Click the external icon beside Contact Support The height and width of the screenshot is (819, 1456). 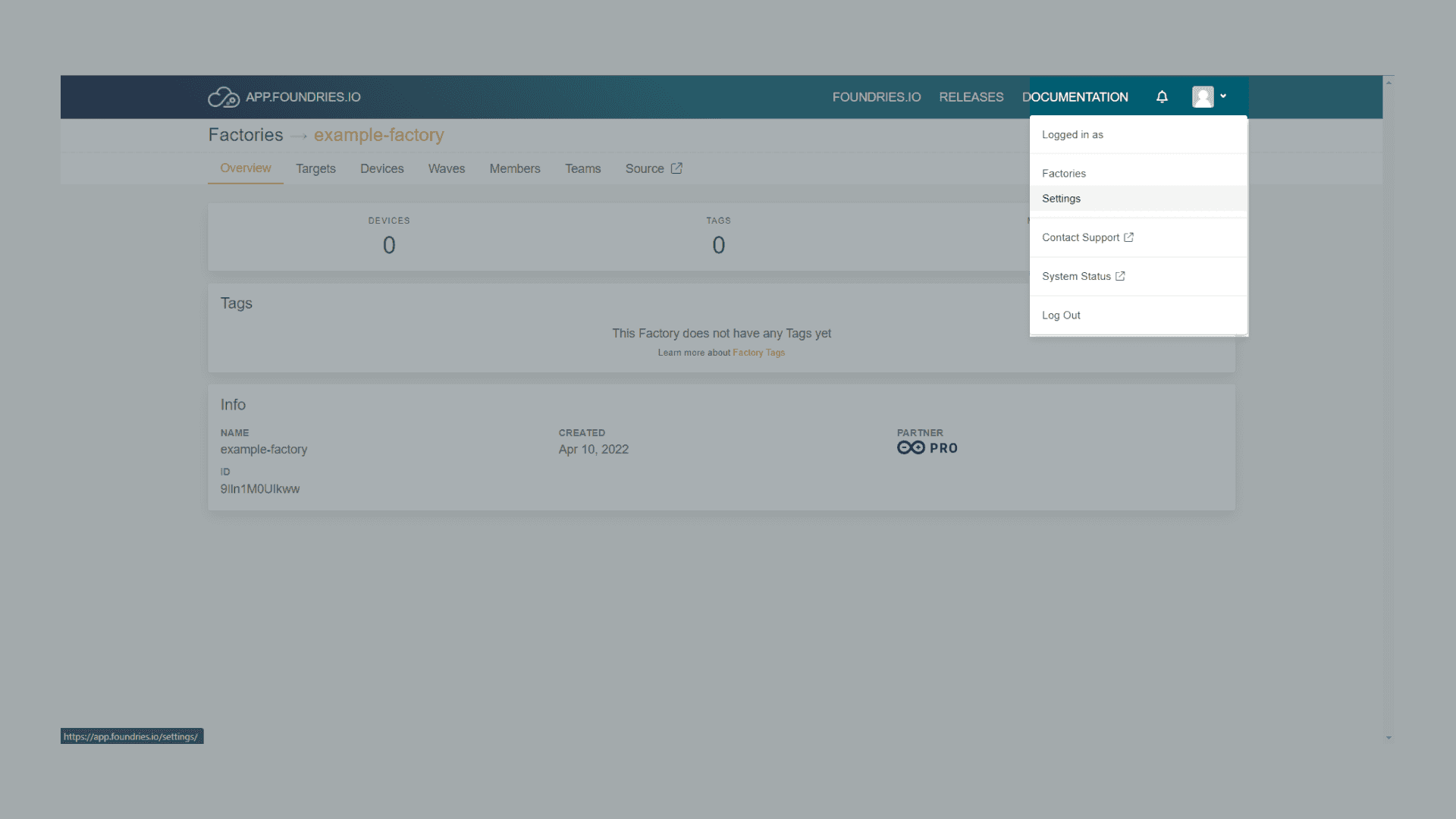1128,237
